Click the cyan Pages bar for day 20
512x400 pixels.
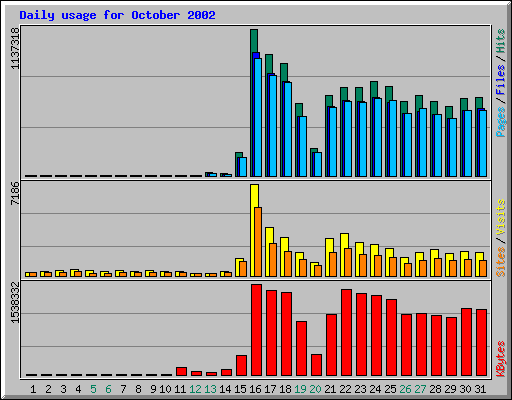pyautogui.click(x=318, y=164)
